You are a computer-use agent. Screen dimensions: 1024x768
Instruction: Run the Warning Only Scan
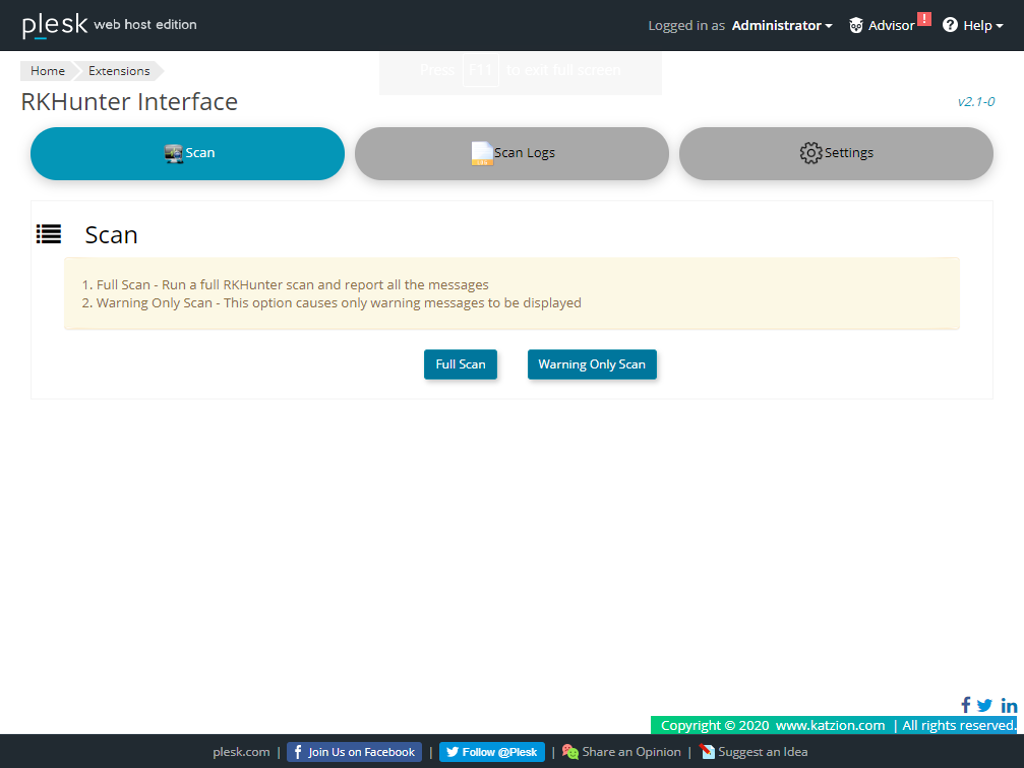click(x=592, y=364)
